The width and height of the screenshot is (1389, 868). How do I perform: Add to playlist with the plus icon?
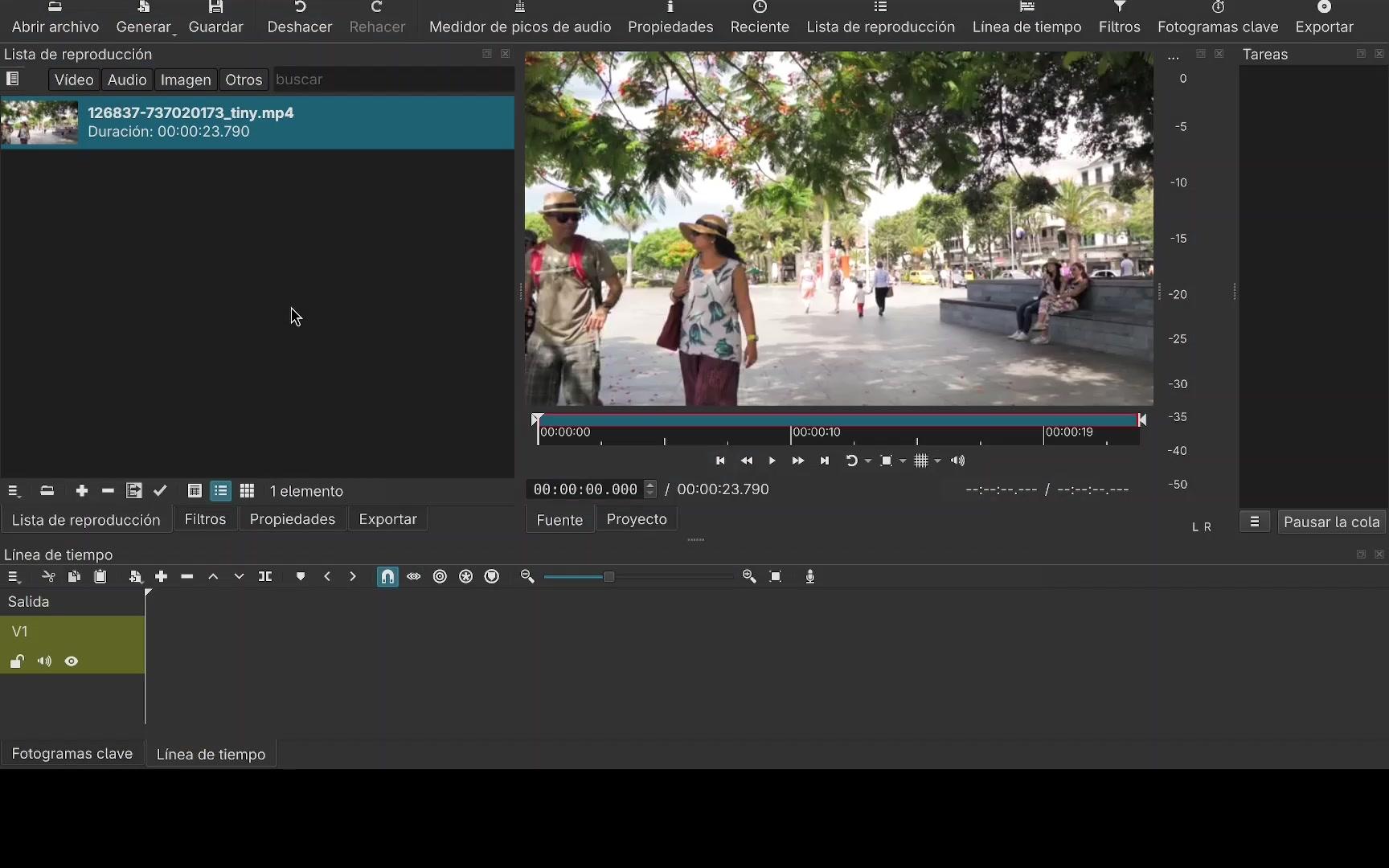(x=81, y=491)
